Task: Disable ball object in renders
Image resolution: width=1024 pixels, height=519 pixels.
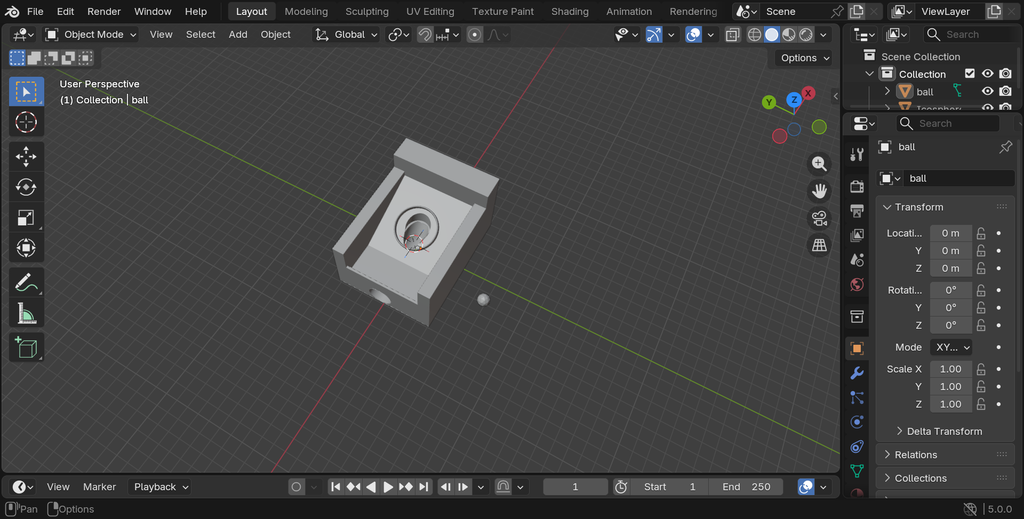Action: pos(1006,91)
